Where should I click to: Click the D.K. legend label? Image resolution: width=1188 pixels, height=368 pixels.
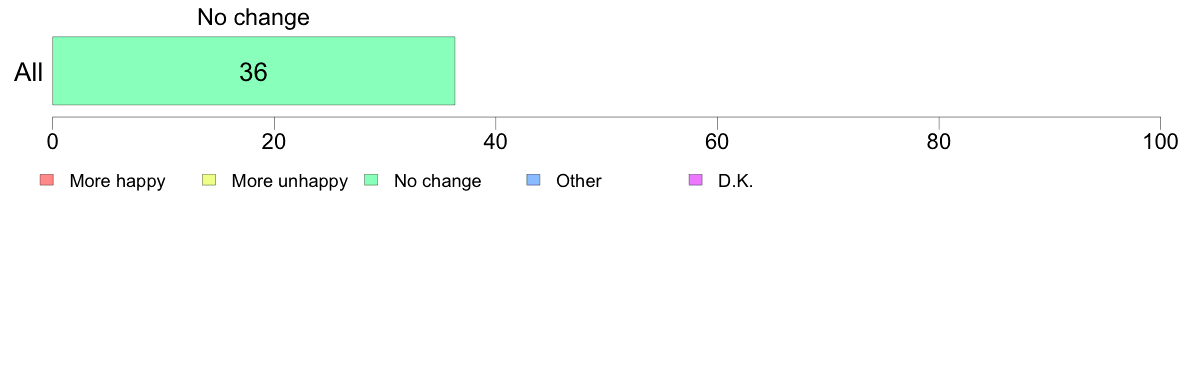click(735, 181)
